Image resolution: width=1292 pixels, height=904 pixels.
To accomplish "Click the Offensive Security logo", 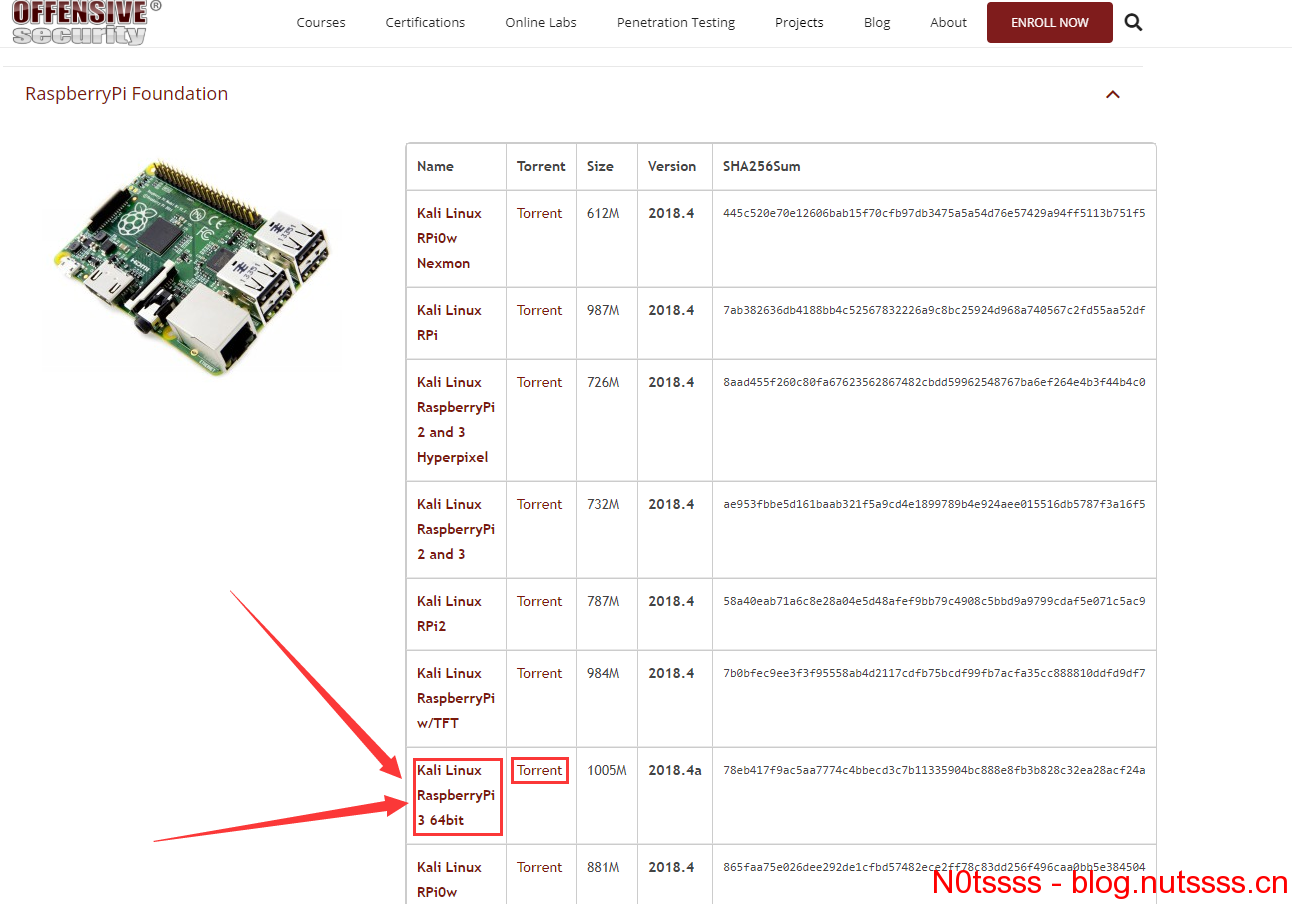I will 86,22.
